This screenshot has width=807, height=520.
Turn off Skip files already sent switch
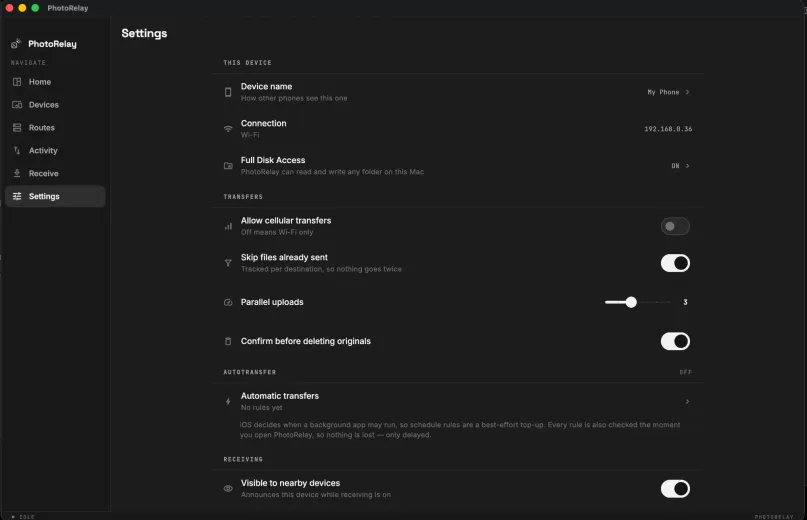pos(675,263)
